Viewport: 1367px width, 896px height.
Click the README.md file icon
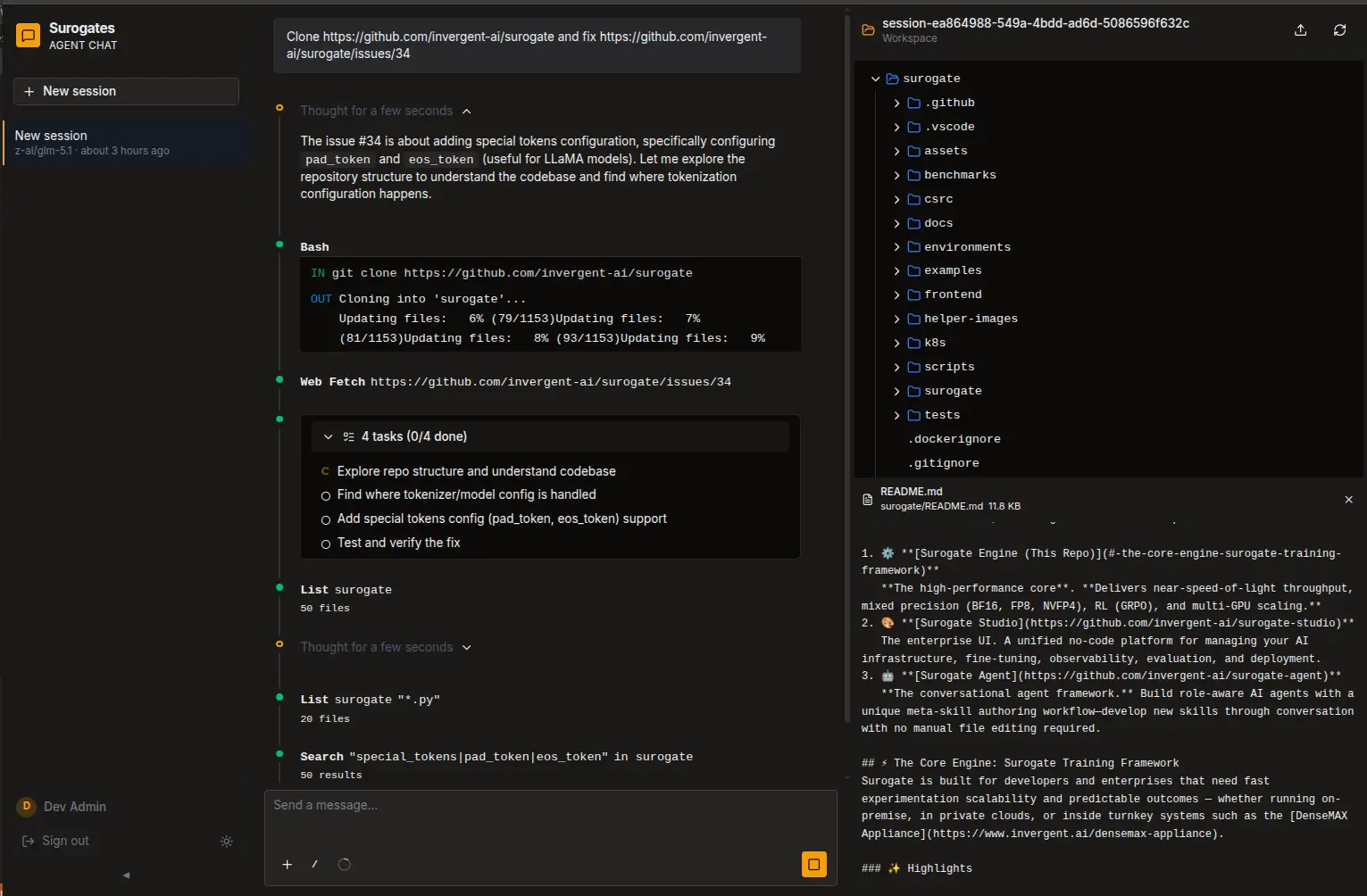[x=867, y=500]
